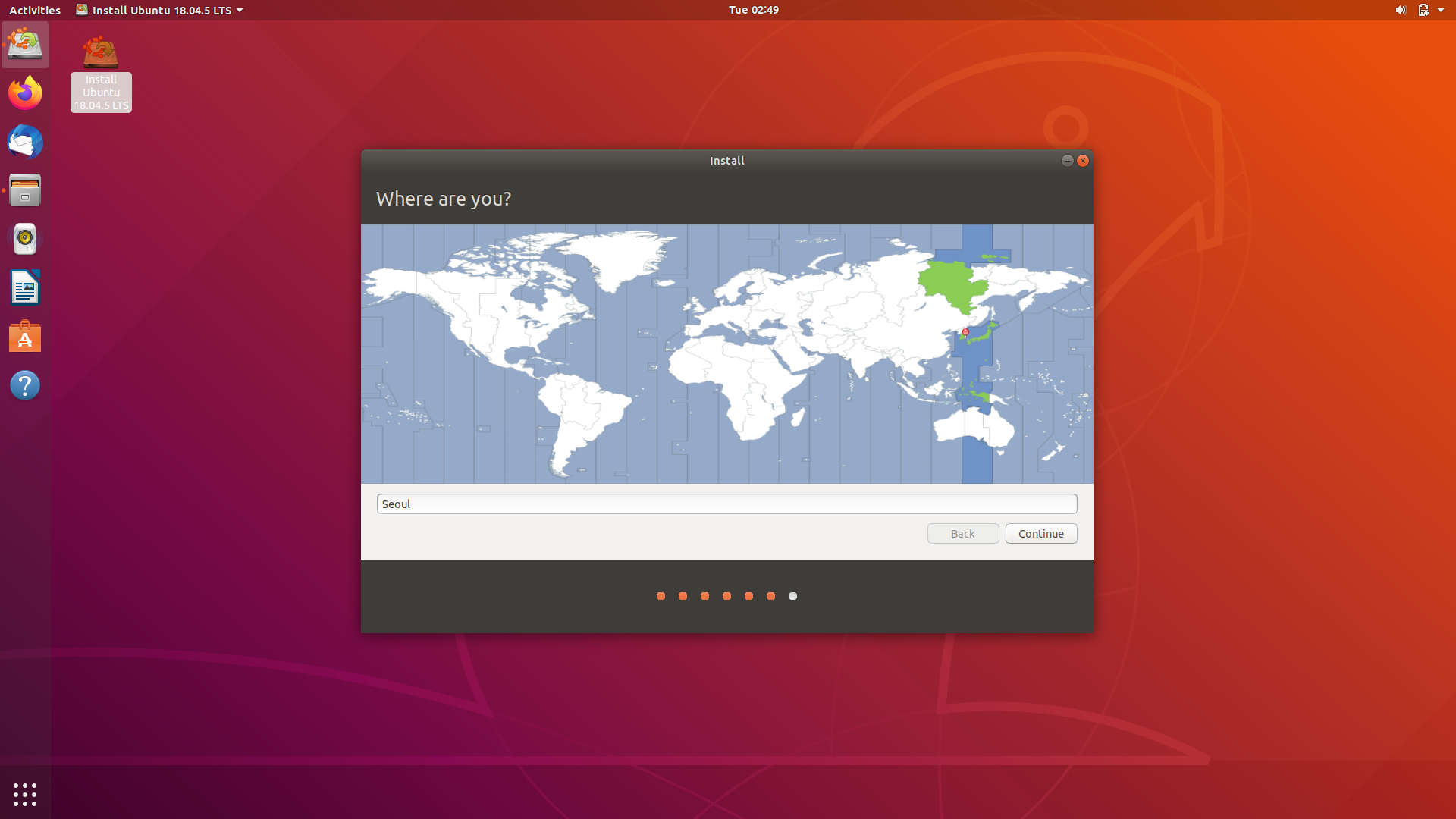
Task: Open the Tue 02:49 clock menu
Action: pyautogui.click(x=753, y=10)
